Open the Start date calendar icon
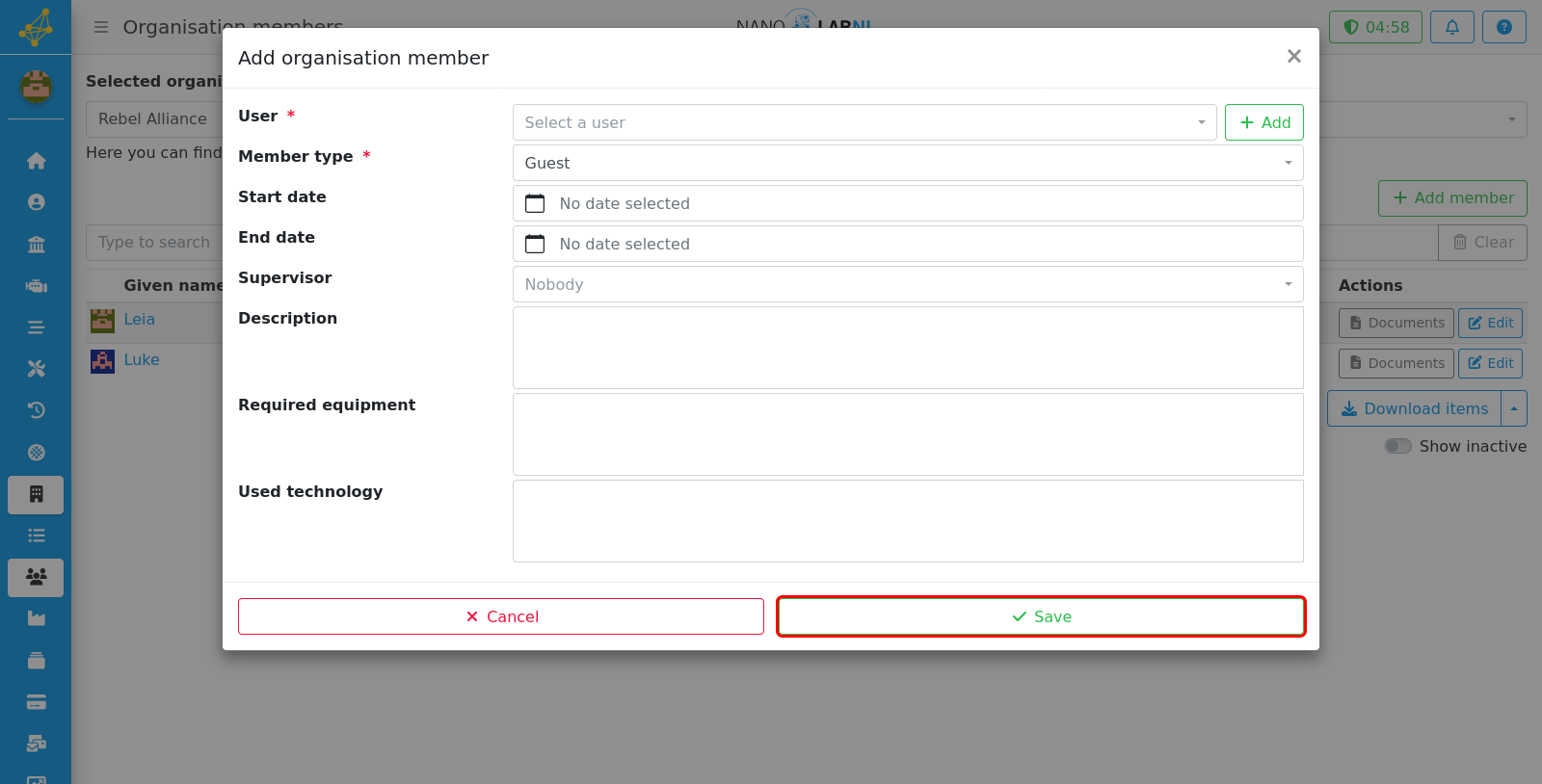 (535, 203)
